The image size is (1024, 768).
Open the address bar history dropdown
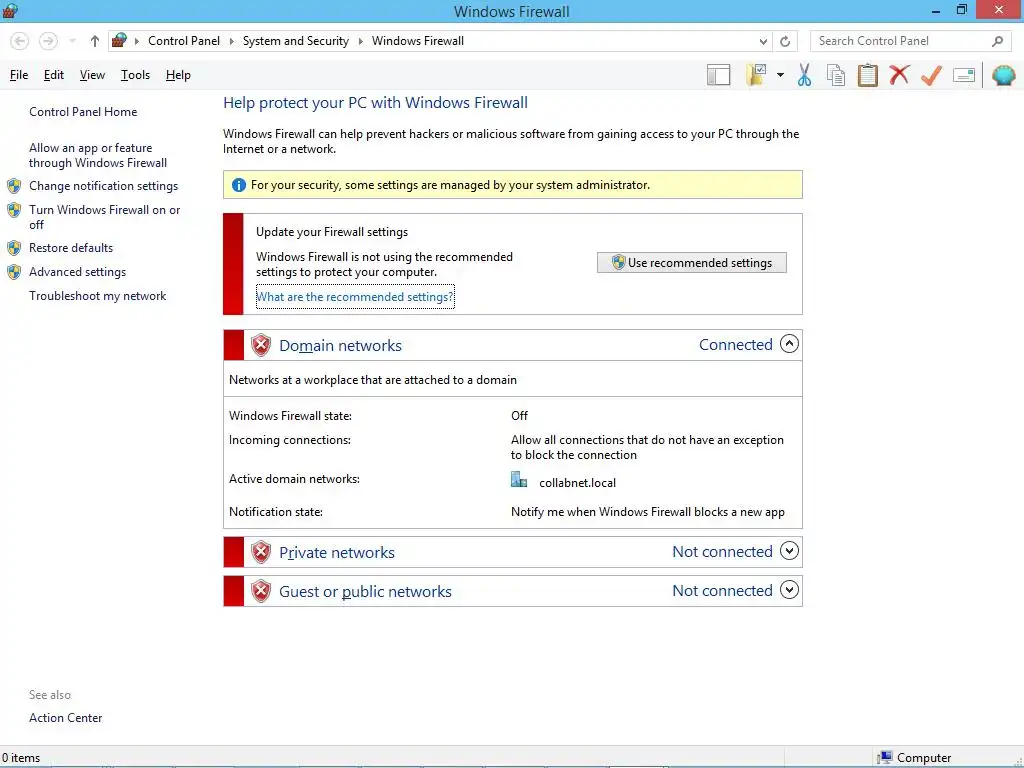pos(763,41)
